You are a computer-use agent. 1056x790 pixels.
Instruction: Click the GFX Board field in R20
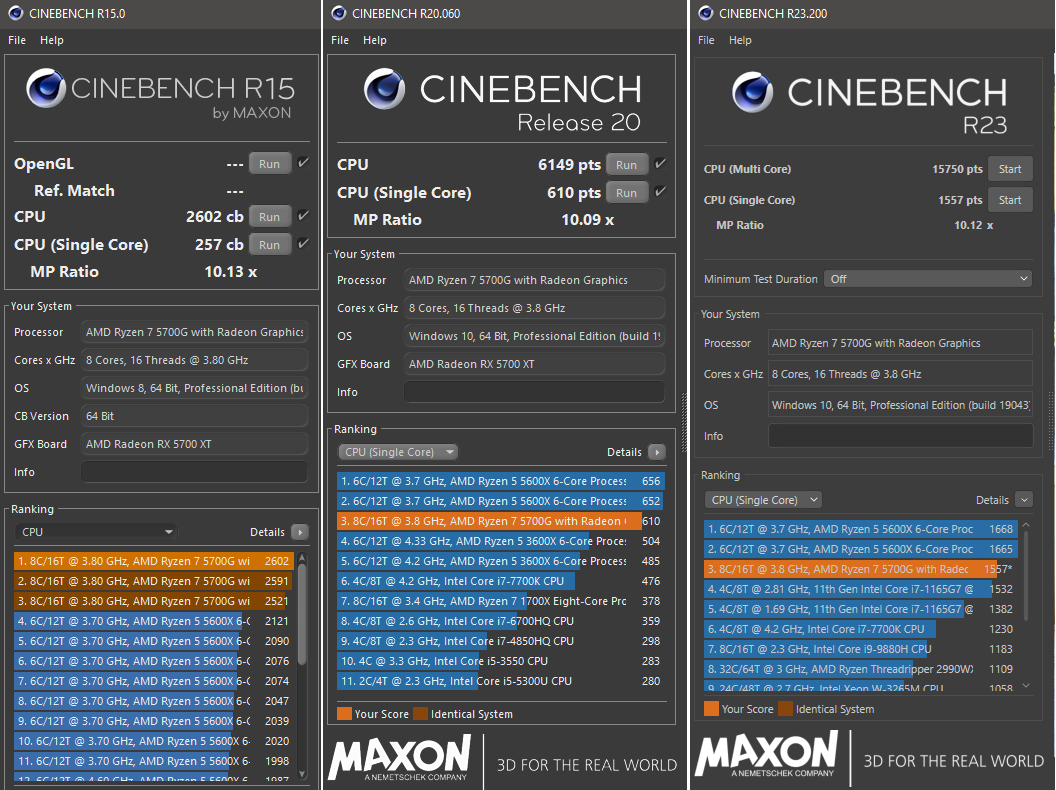(x=534, y=364)
